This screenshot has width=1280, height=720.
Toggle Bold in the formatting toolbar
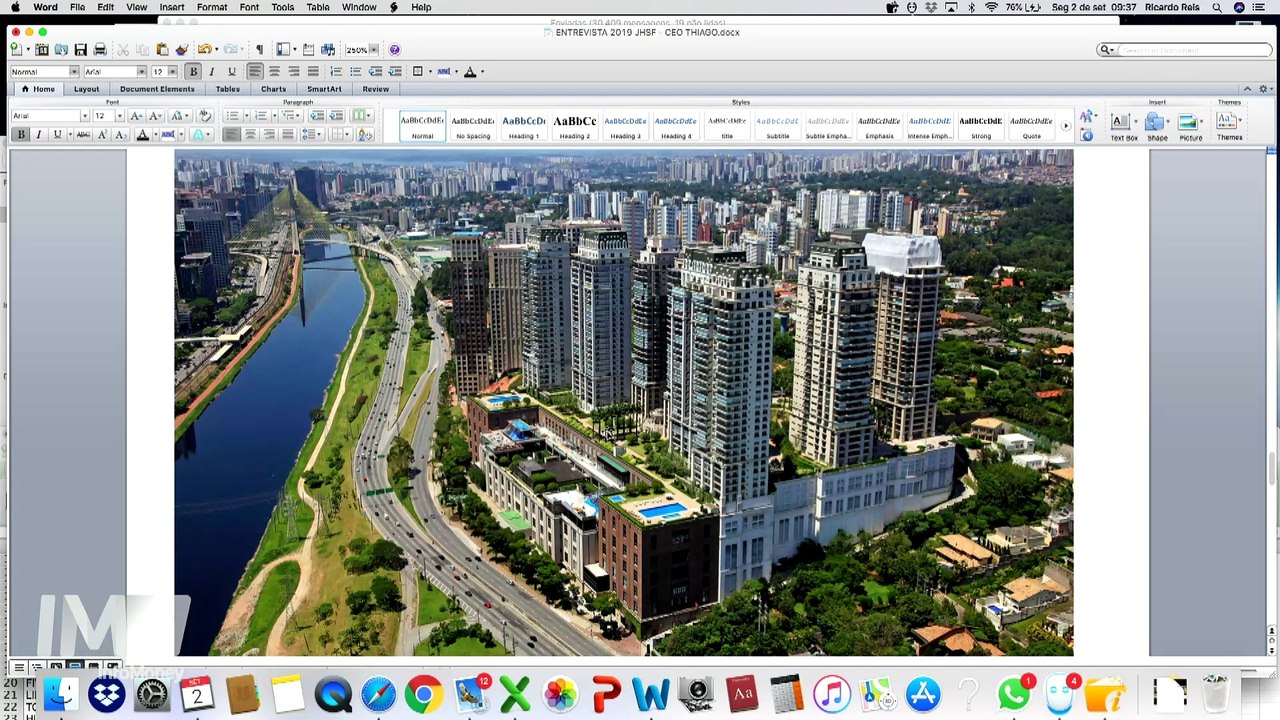click(193, 72)
